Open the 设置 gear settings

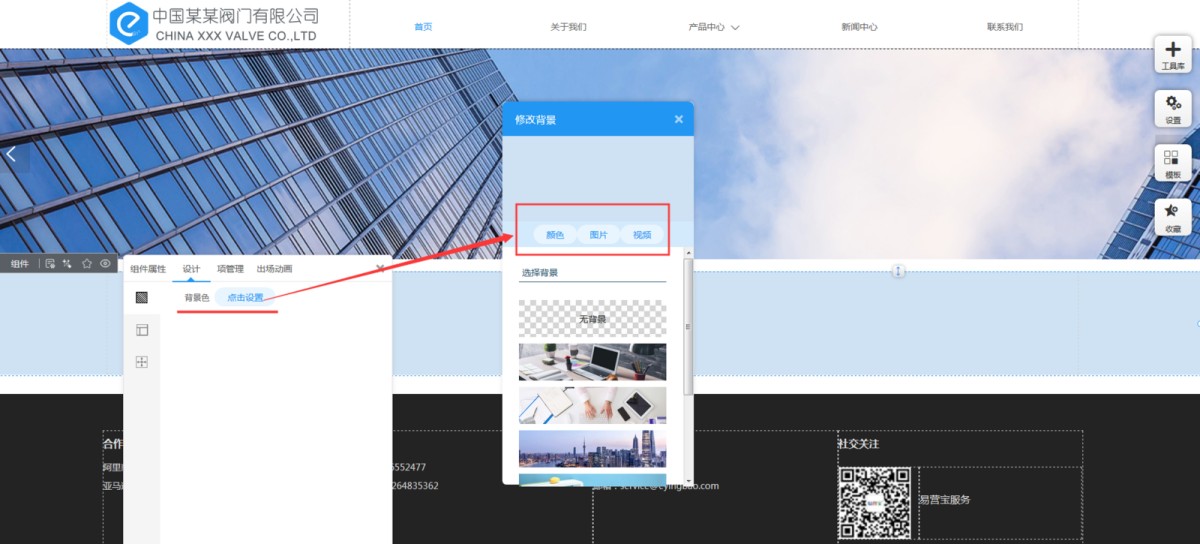[1172, 107]
